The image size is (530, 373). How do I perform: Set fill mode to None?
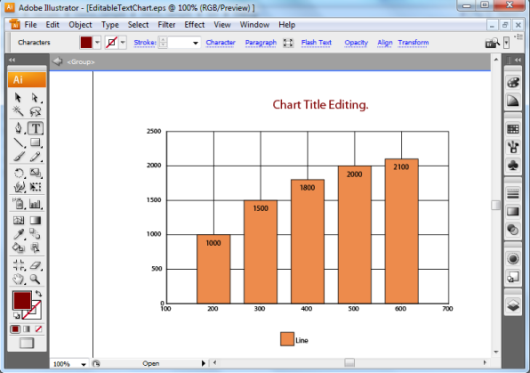(39, 329)
